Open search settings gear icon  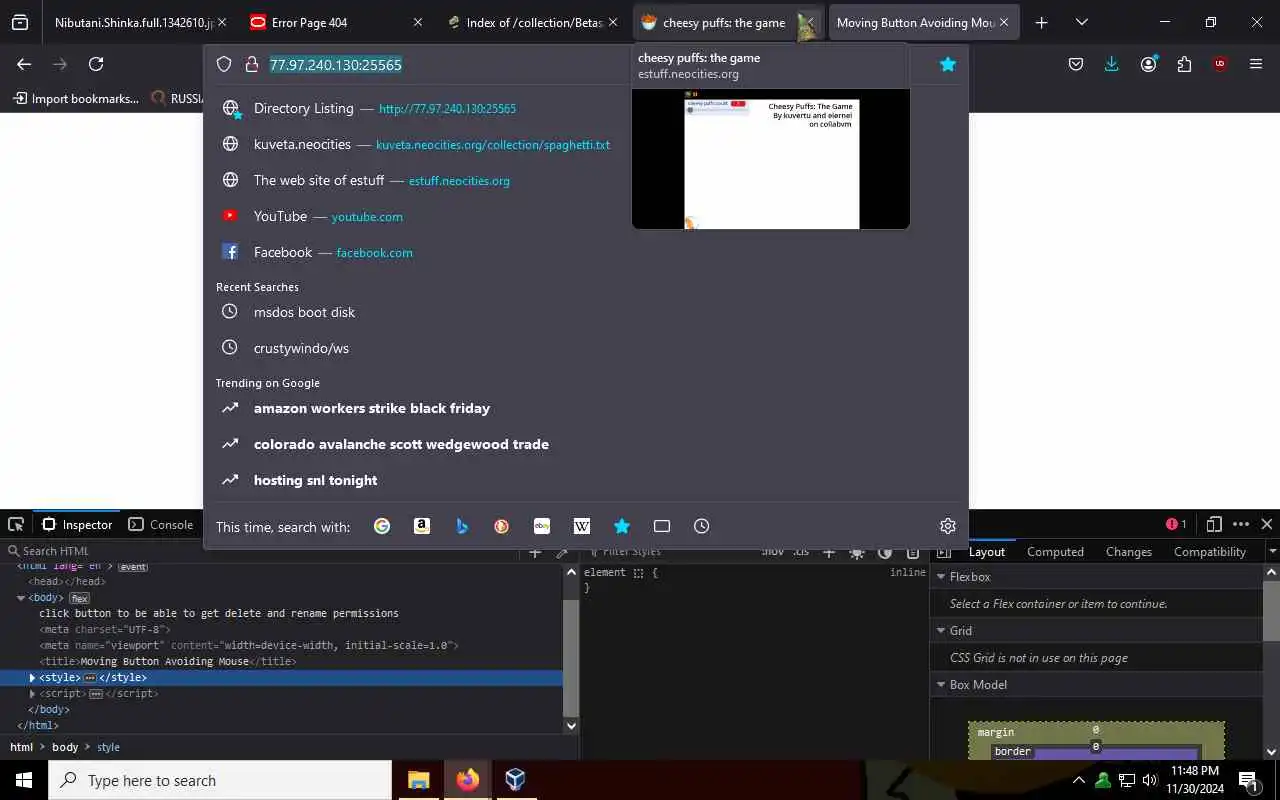948,526
